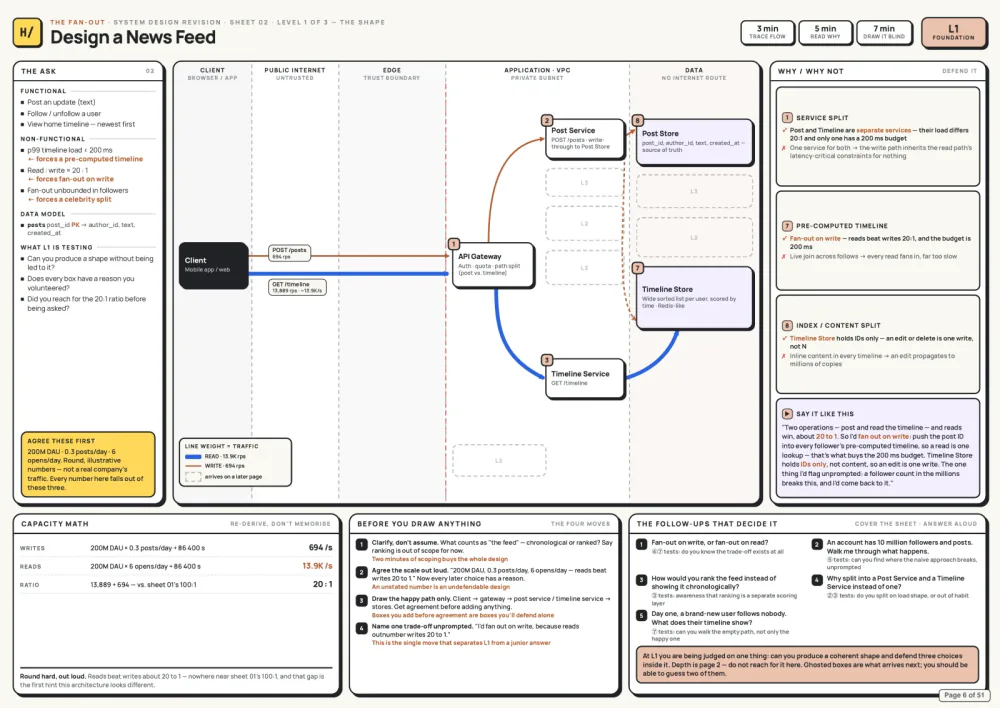This screenshot has width=1000, height=708.
Task: Click the Data column header
Action: 694,74
